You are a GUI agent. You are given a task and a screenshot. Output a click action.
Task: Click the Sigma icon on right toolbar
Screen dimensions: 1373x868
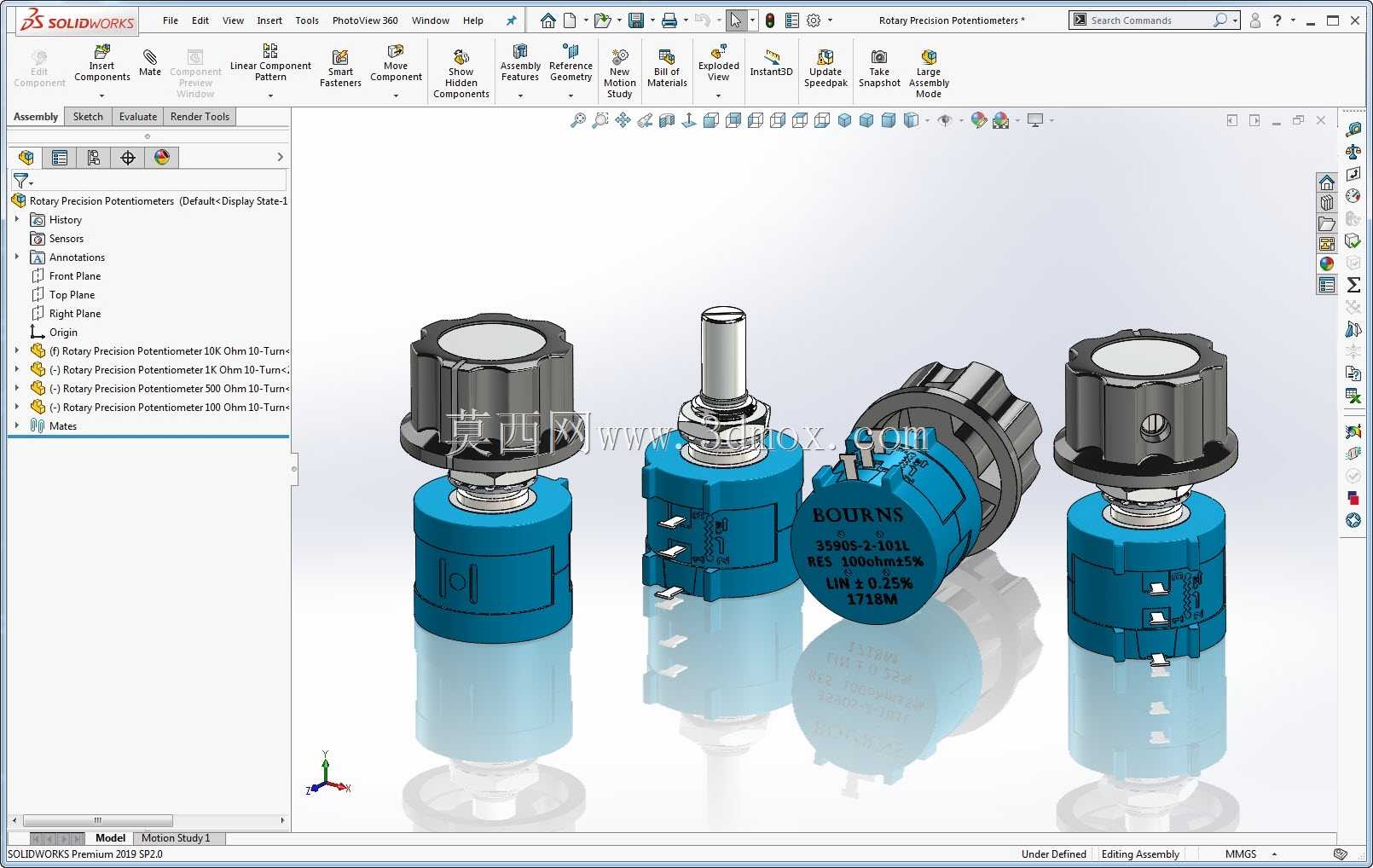[1353, 285]
